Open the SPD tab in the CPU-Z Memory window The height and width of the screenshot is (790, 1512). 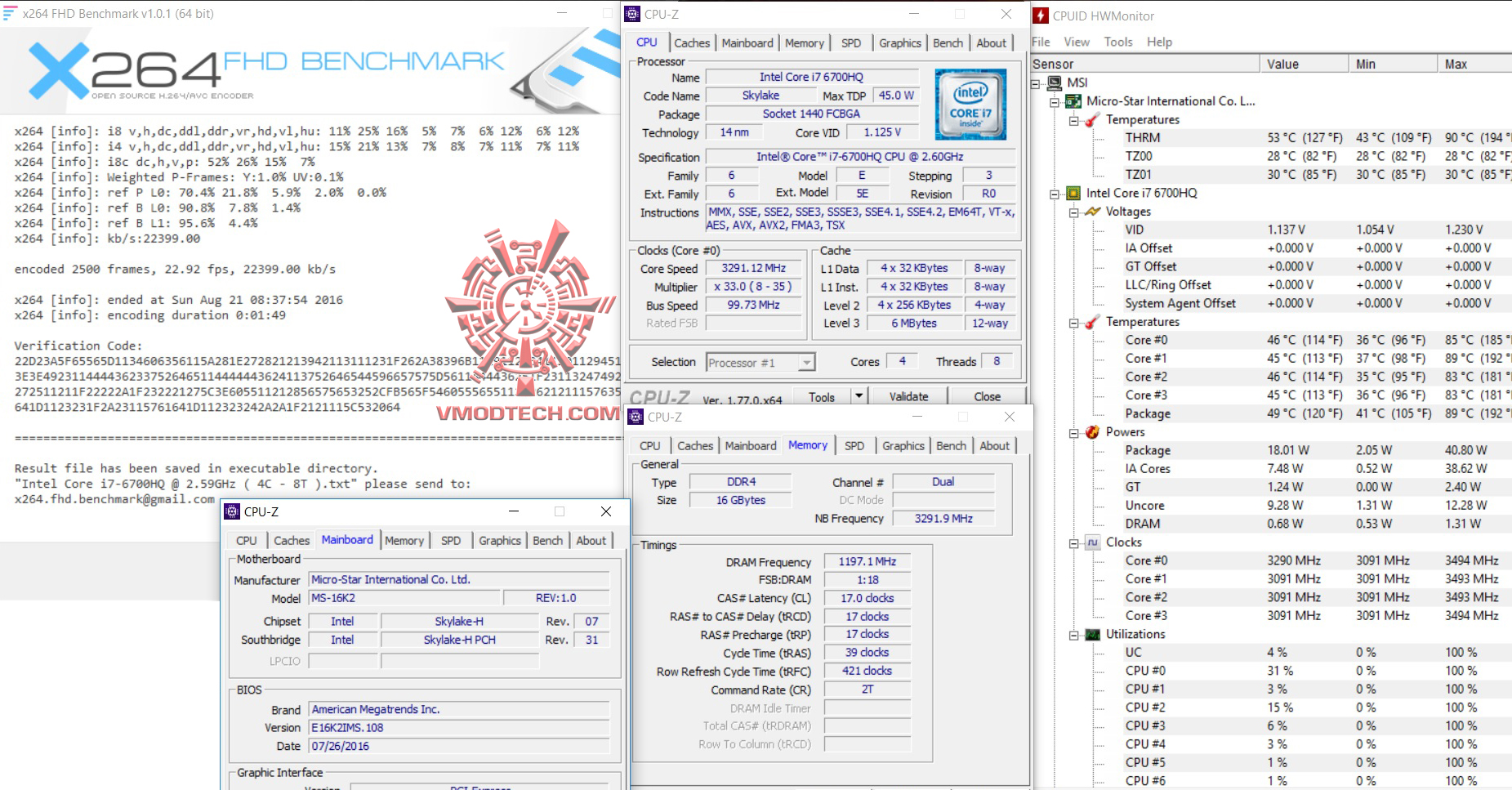[x=854, y=446]
